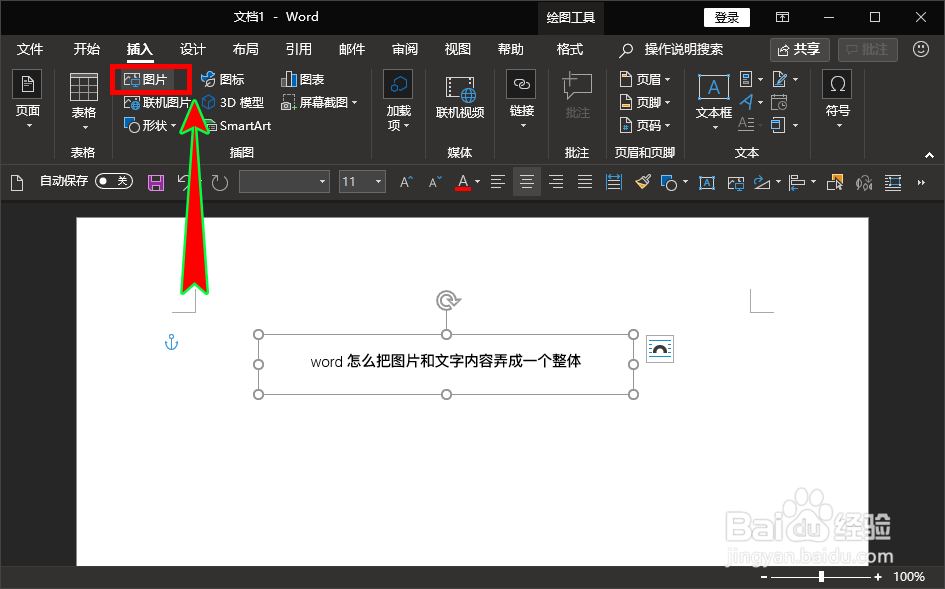Open the 图标 (Icons) gallery

coord(222,80)
